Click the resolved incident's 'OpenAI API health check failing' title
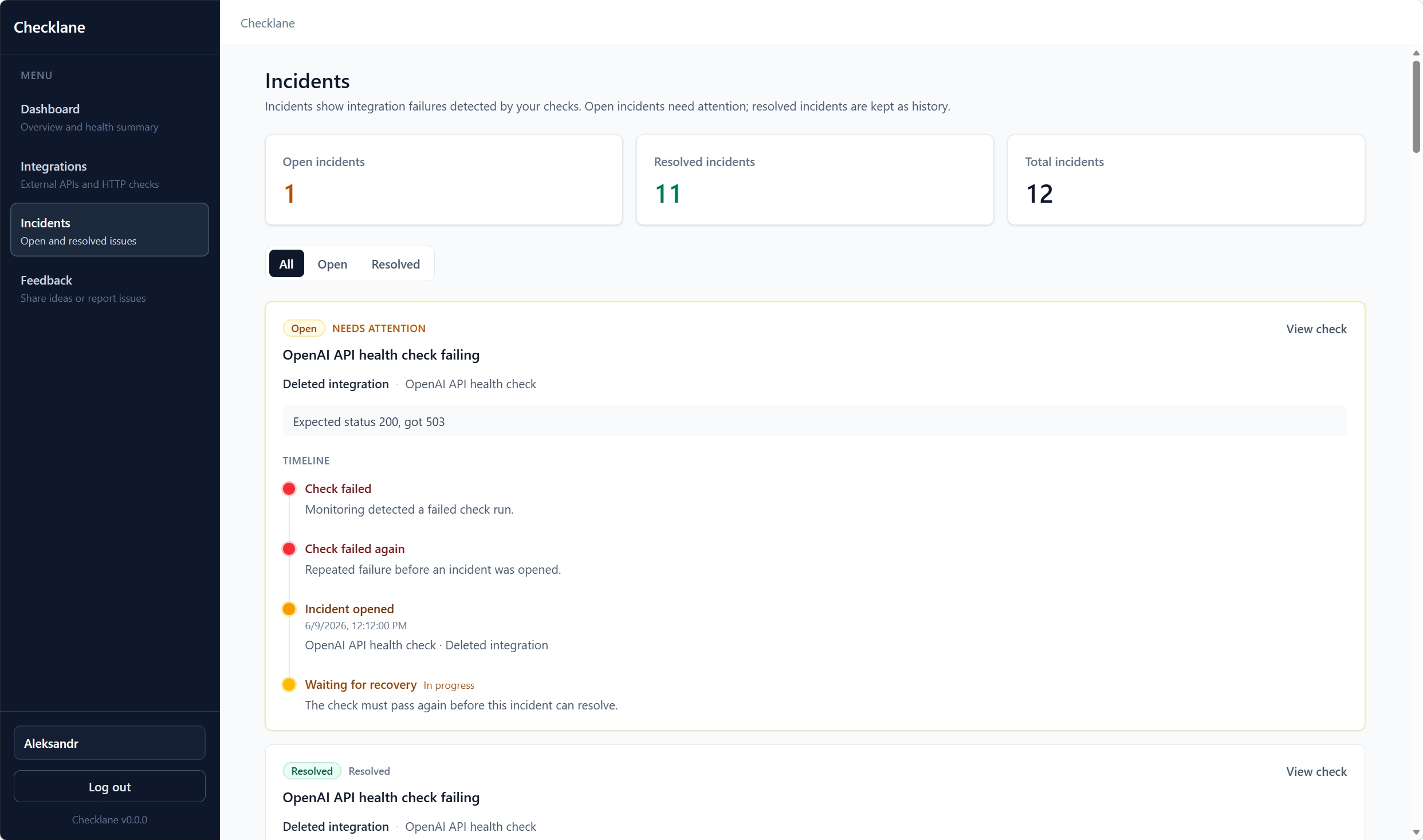 pyautogui.click(x=381, y=798)
